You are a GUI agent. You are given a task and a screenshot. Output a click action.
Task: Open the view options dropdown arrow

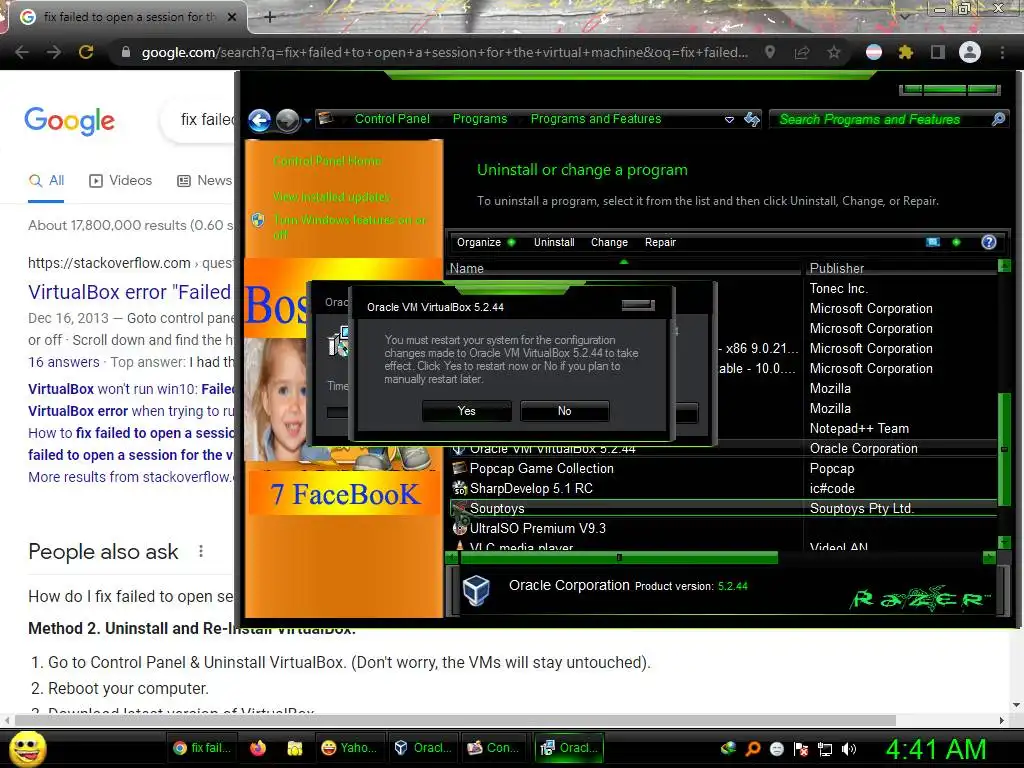tap(956, 242)
